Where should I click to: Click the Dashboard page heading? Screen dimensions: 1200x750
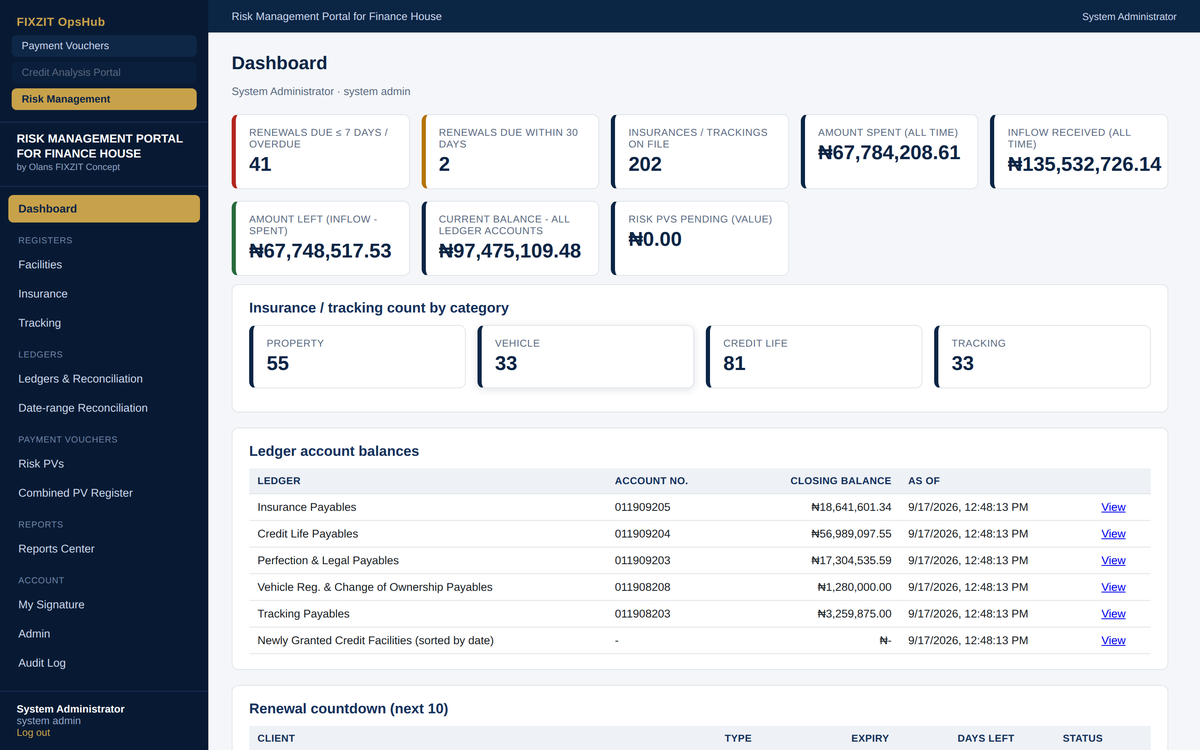pos(279,63)
